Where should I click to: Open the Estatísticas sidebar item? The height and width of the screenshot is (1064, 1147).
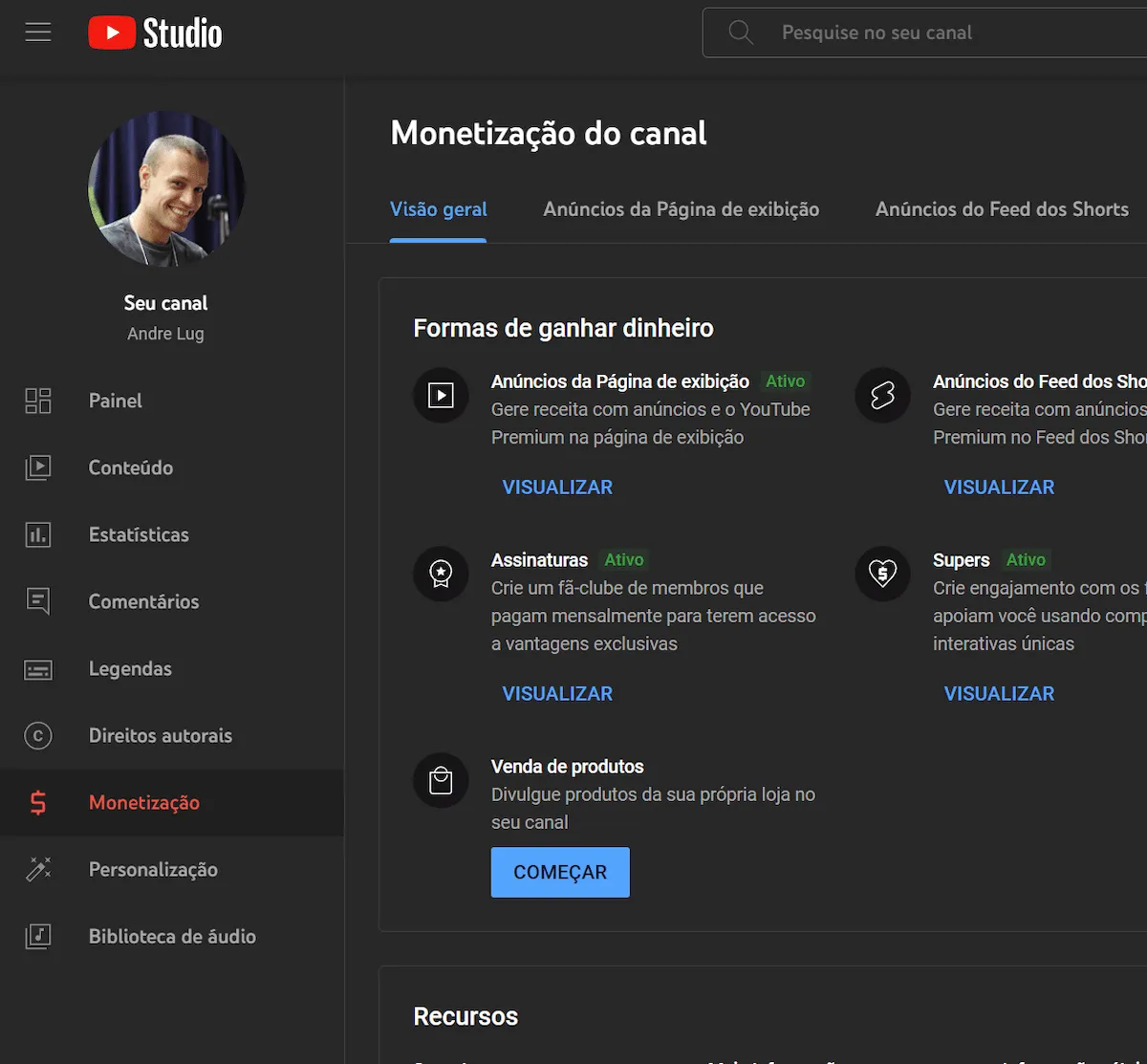coord(172,534)
